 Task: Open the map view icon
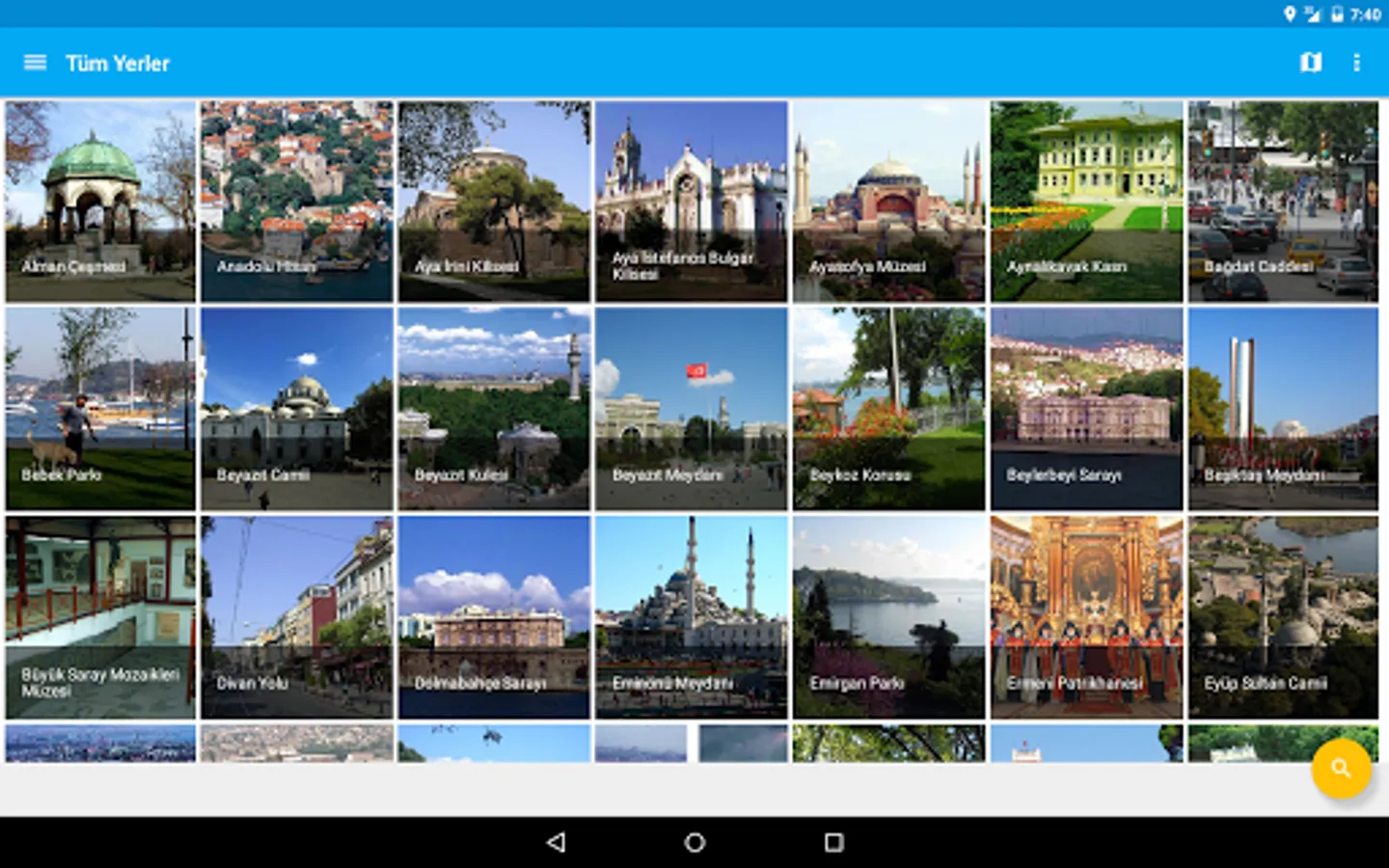tap(1310, 63)
